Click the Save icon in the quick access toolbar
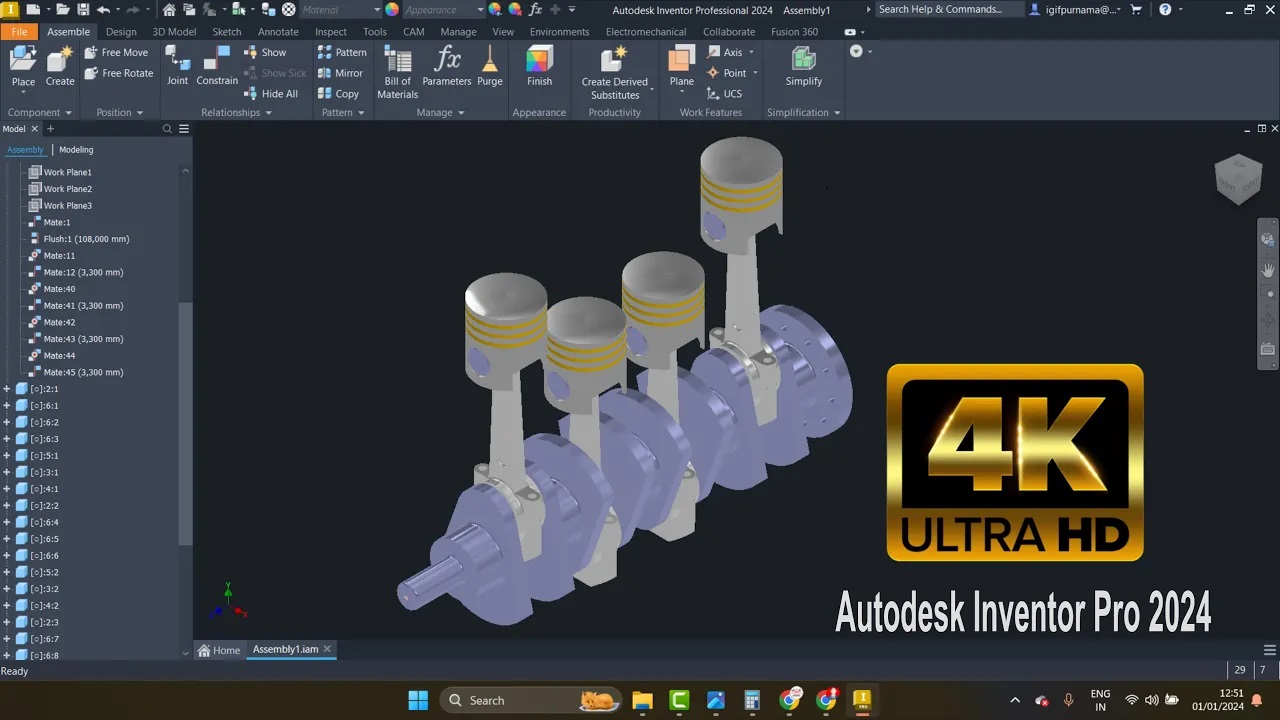 point(84,9)
